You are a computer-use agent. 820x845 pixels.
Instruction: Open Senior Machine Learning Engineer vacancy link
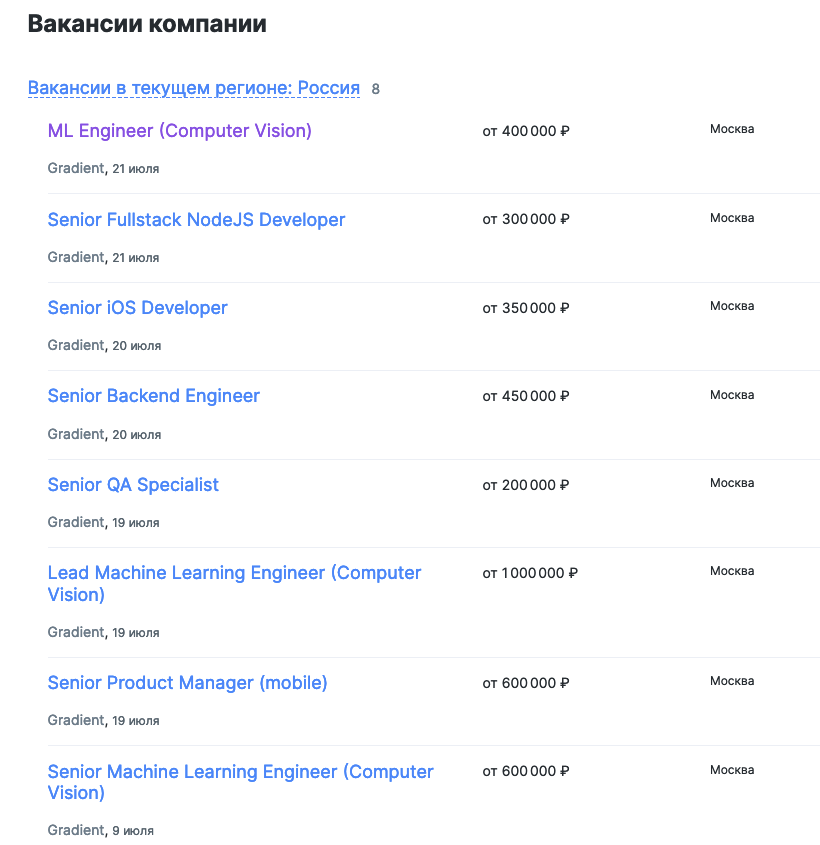point(240,772)
